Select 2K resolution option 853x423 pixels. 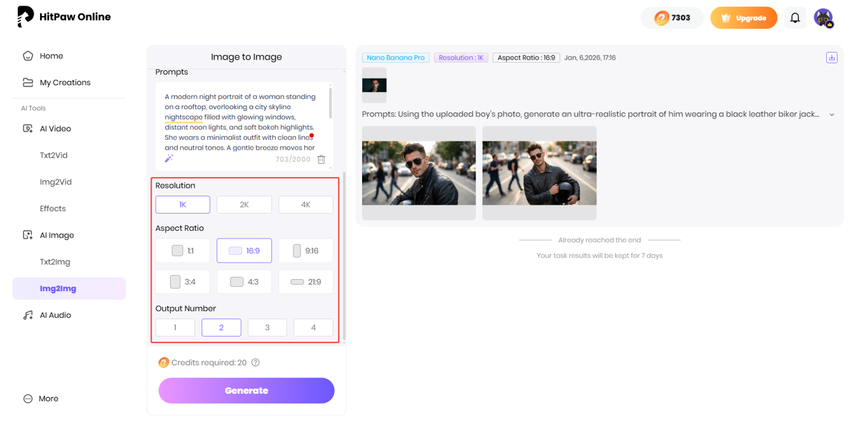(244, 204)
